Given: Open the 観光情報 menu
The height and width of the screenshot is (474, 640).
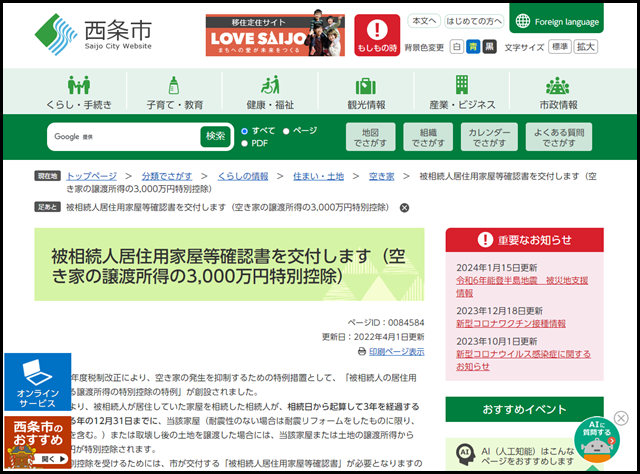Looking at the screenshot, I should tap(366, 92).
